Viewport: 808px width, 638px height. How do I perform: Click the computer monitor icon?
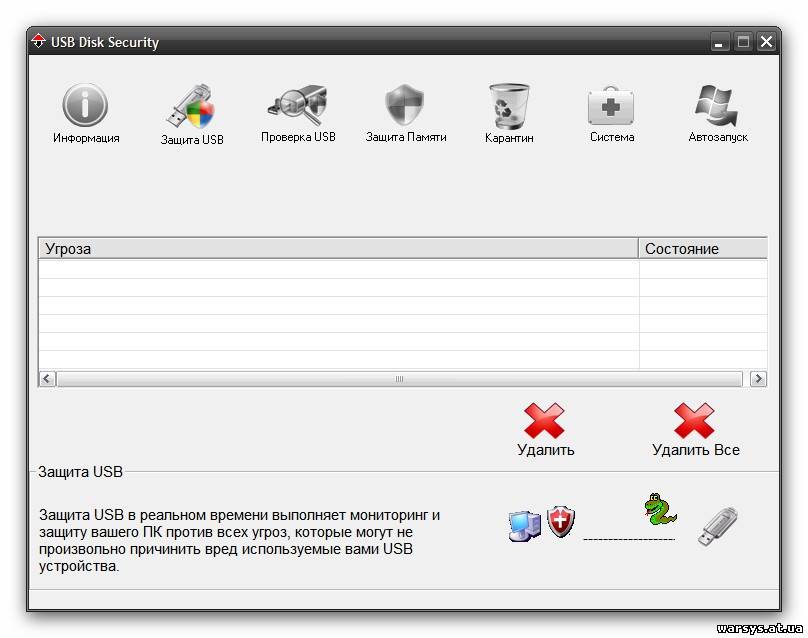tap(525, 525)
